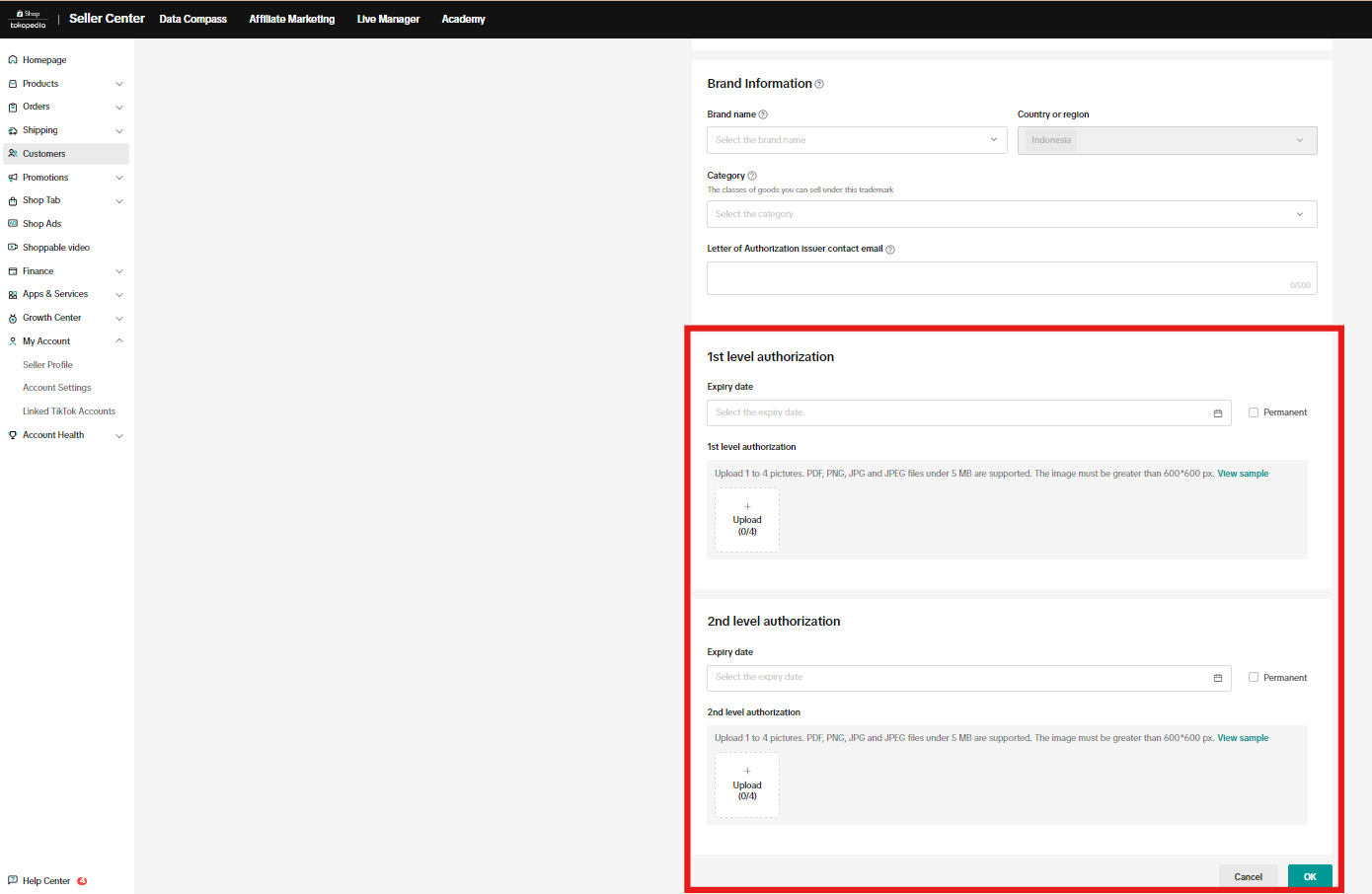Image resolution: width=1372 pixels, height=894 pixels.
Task: Open the Select the category dropdown
Action: pos(1011,214)
